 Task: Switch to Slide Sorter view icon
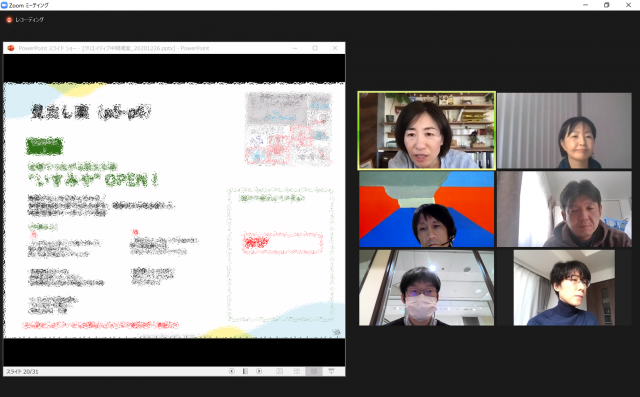[x=297, y=371]
